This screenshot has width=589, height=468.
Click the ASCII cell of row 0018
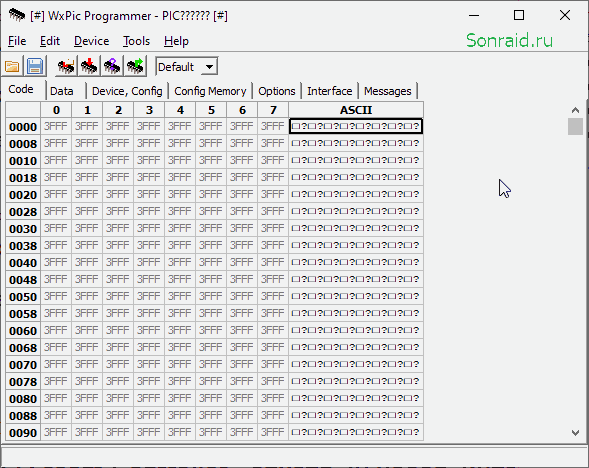(x=356, y=177)
